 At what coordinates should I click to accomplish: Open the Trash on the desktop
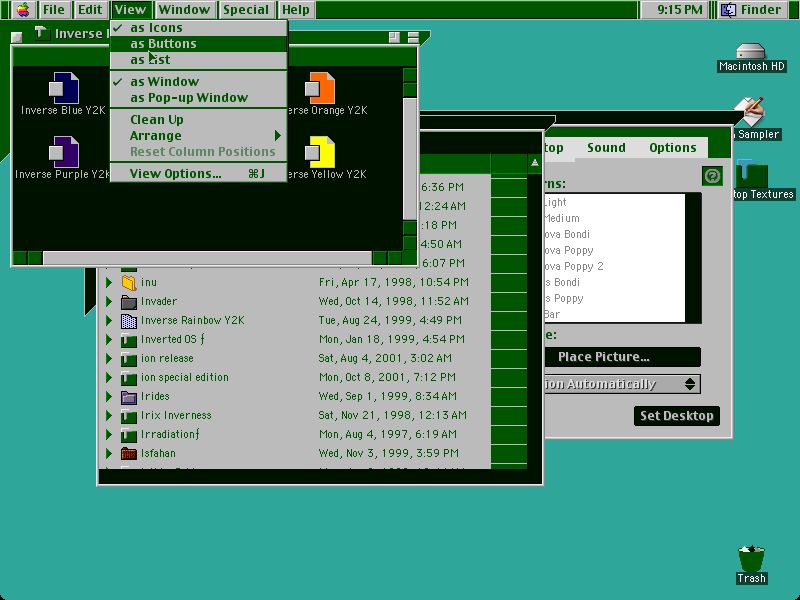[751, 559]
